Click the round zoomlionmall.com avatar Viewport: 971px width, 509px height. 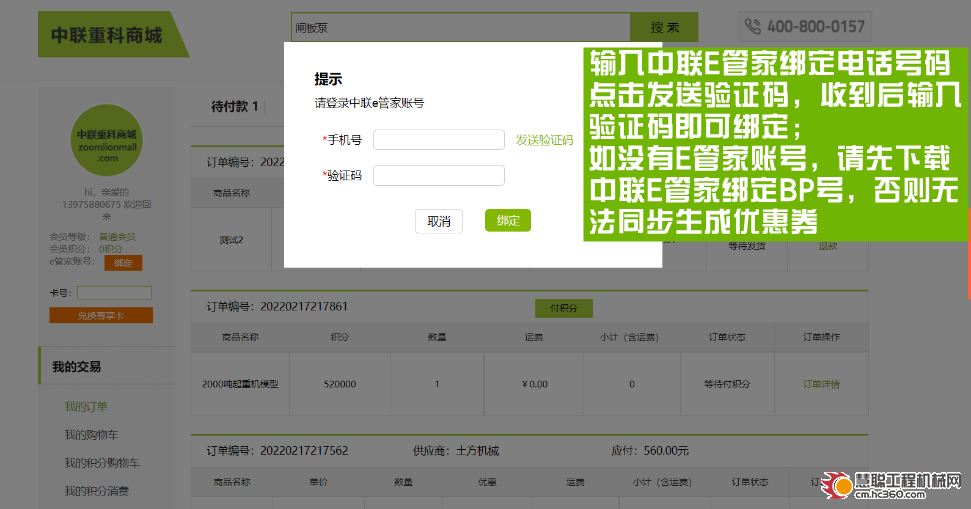(107, 141)
